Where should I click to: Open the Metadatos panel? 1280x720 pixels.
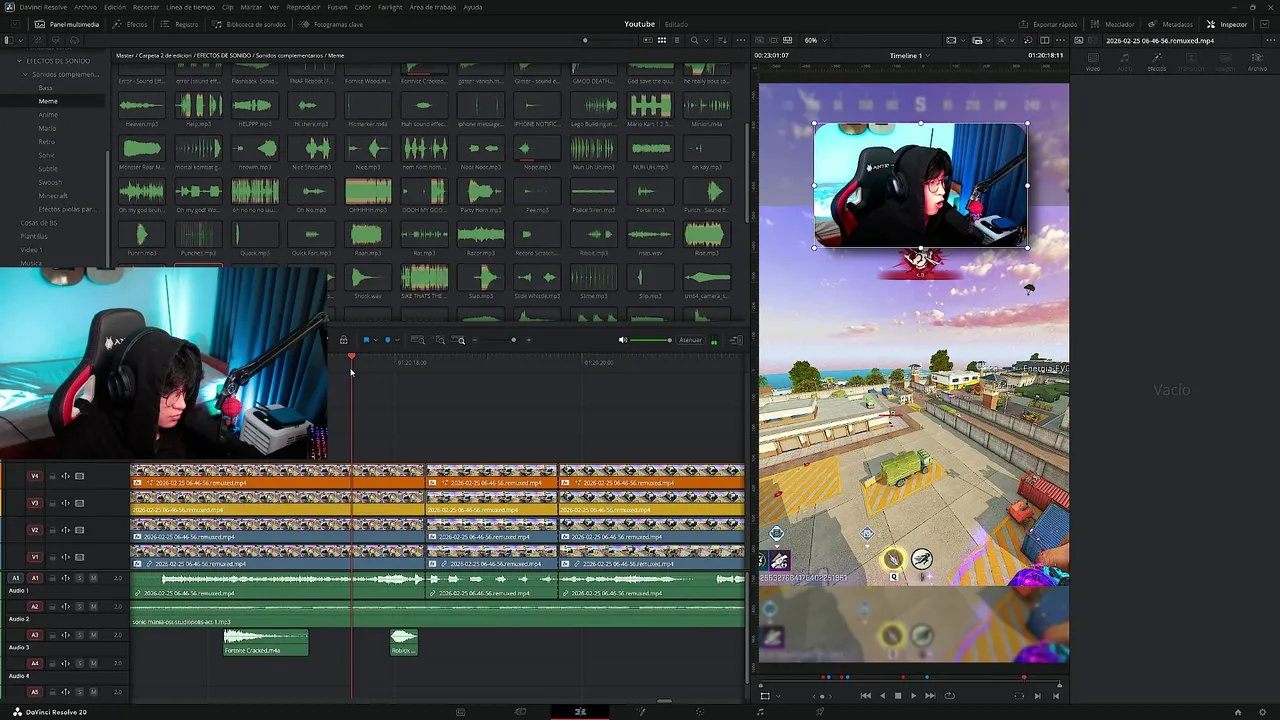[x=1171, y=24]
